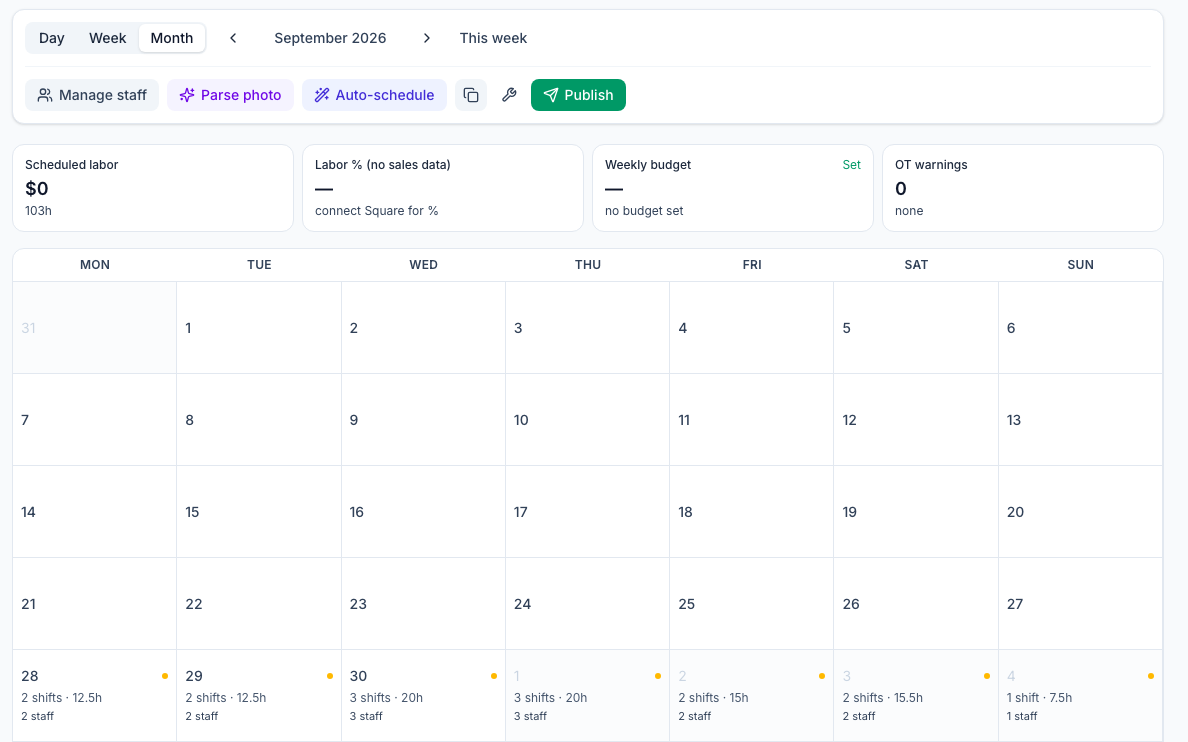Open the OT warnings card
The height and width of the screenshot is (742, 1188).
pyautogui.click(x=1023, y=188)
